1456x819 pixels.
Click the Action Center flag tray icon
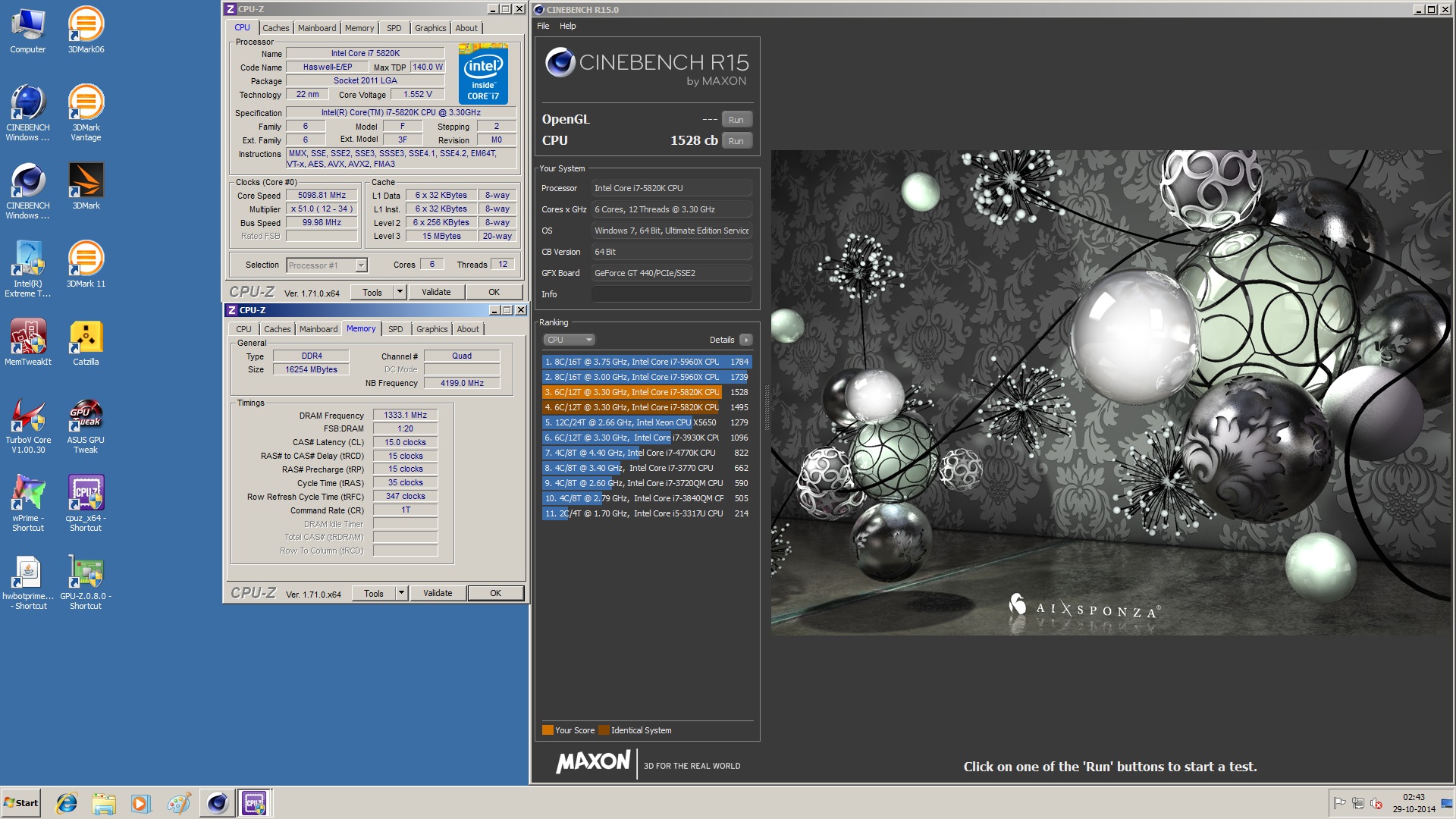tap(1339, 803)
